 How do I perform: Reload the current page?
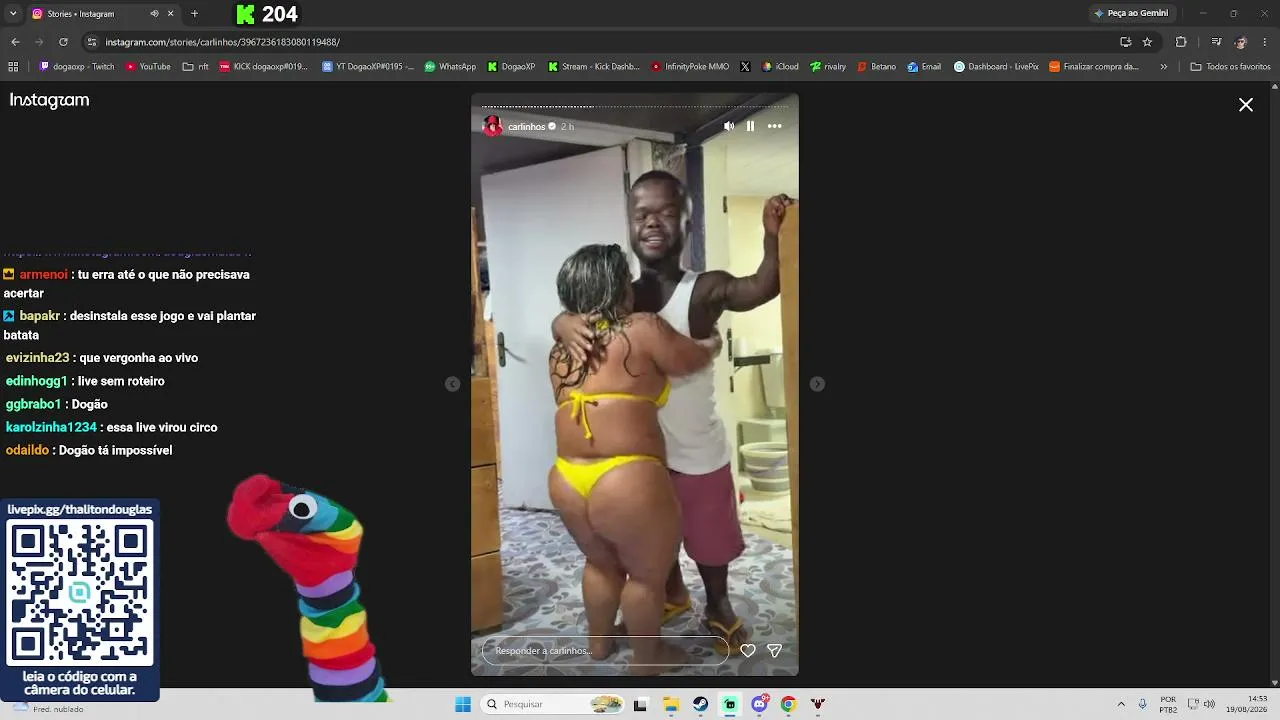tap(63, 42)
